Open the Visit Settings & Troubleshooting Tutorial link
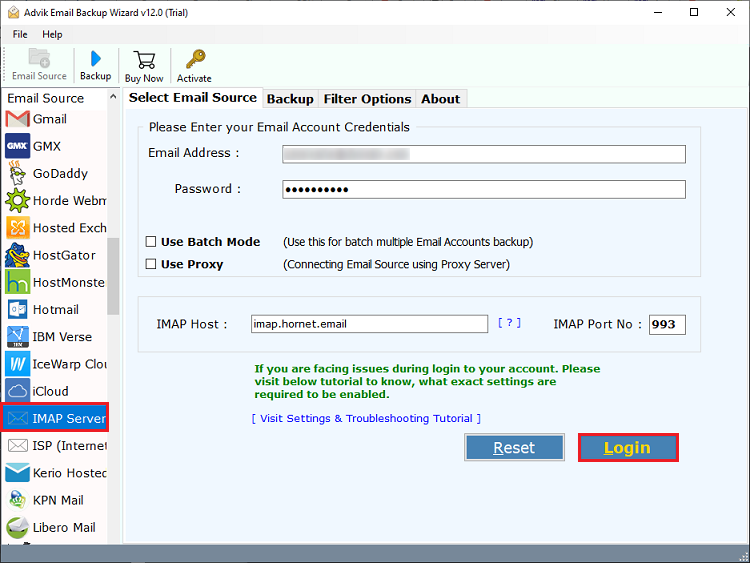750x563 pixels. pyautogui.click(x=366, y=419)
